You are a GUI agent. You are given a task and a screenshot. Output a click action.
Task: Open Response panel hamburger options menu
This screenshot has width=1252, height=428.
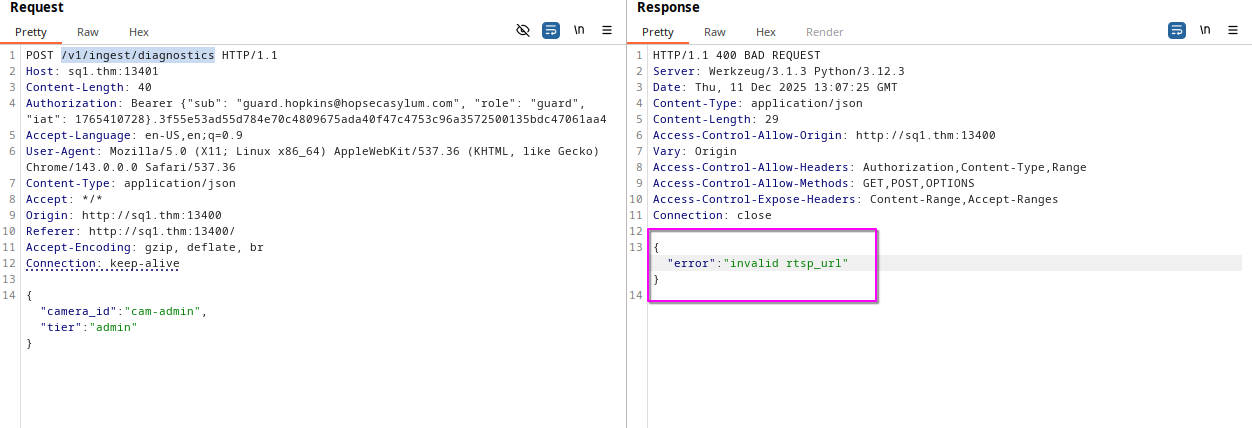[1233, 31]
